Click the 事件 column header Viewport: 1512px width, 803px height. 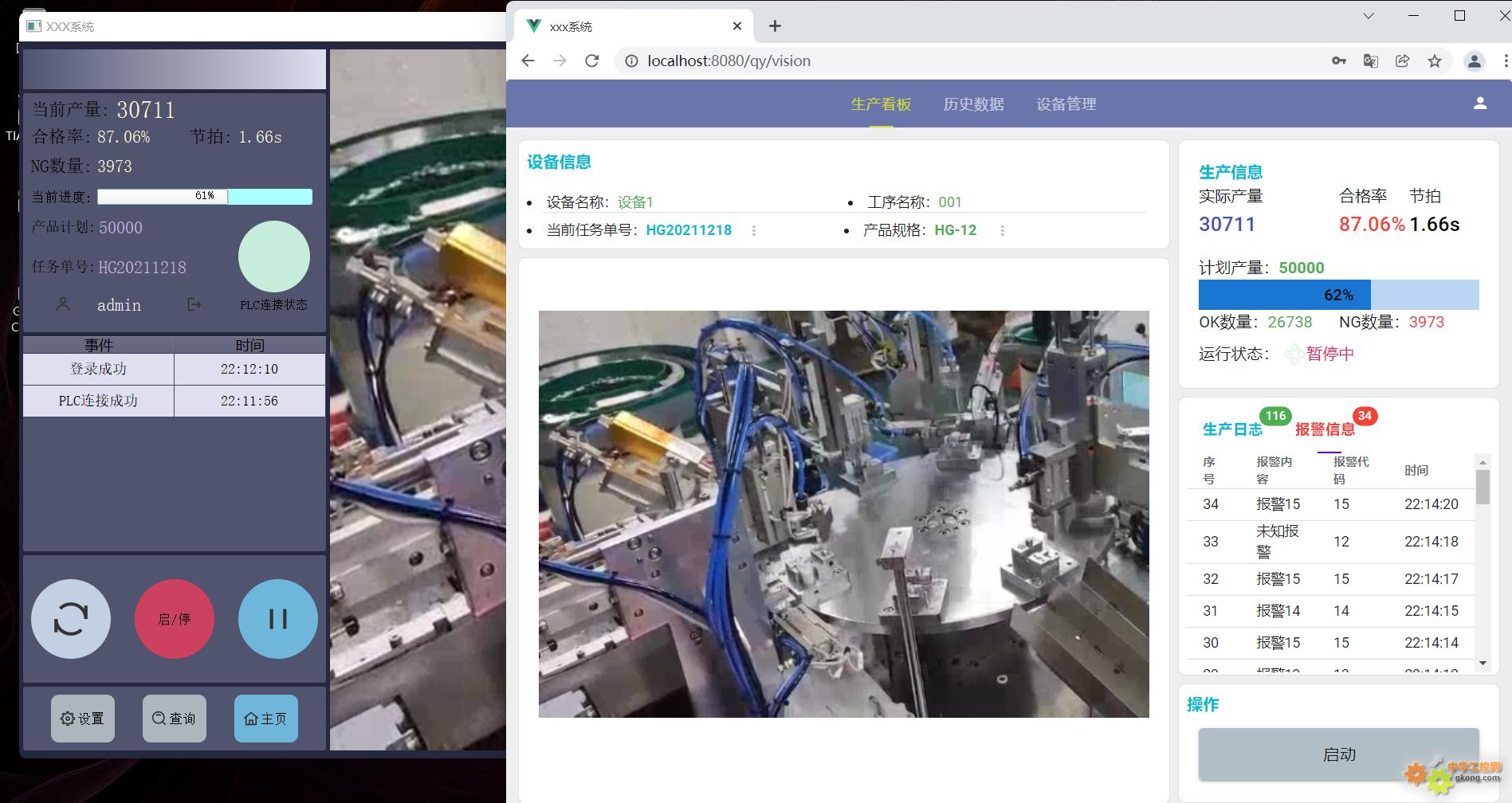(99, 345)
